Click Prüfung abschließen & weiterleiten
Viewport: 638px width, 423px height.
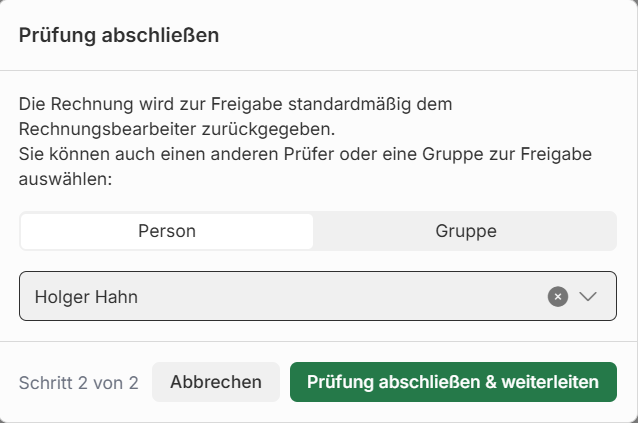point(453,382)
